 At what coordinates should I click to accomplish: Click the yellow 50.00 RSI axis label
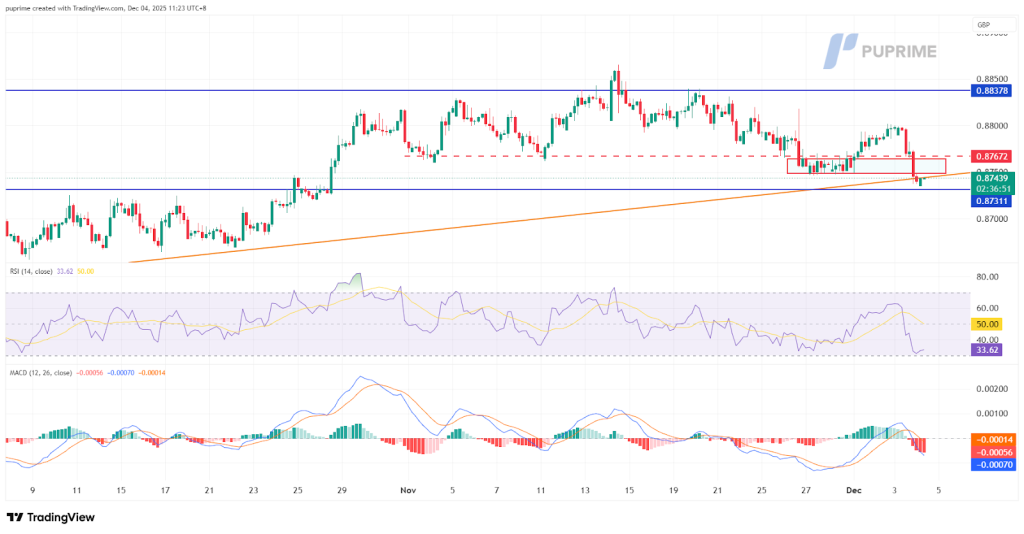coord(988,324)
